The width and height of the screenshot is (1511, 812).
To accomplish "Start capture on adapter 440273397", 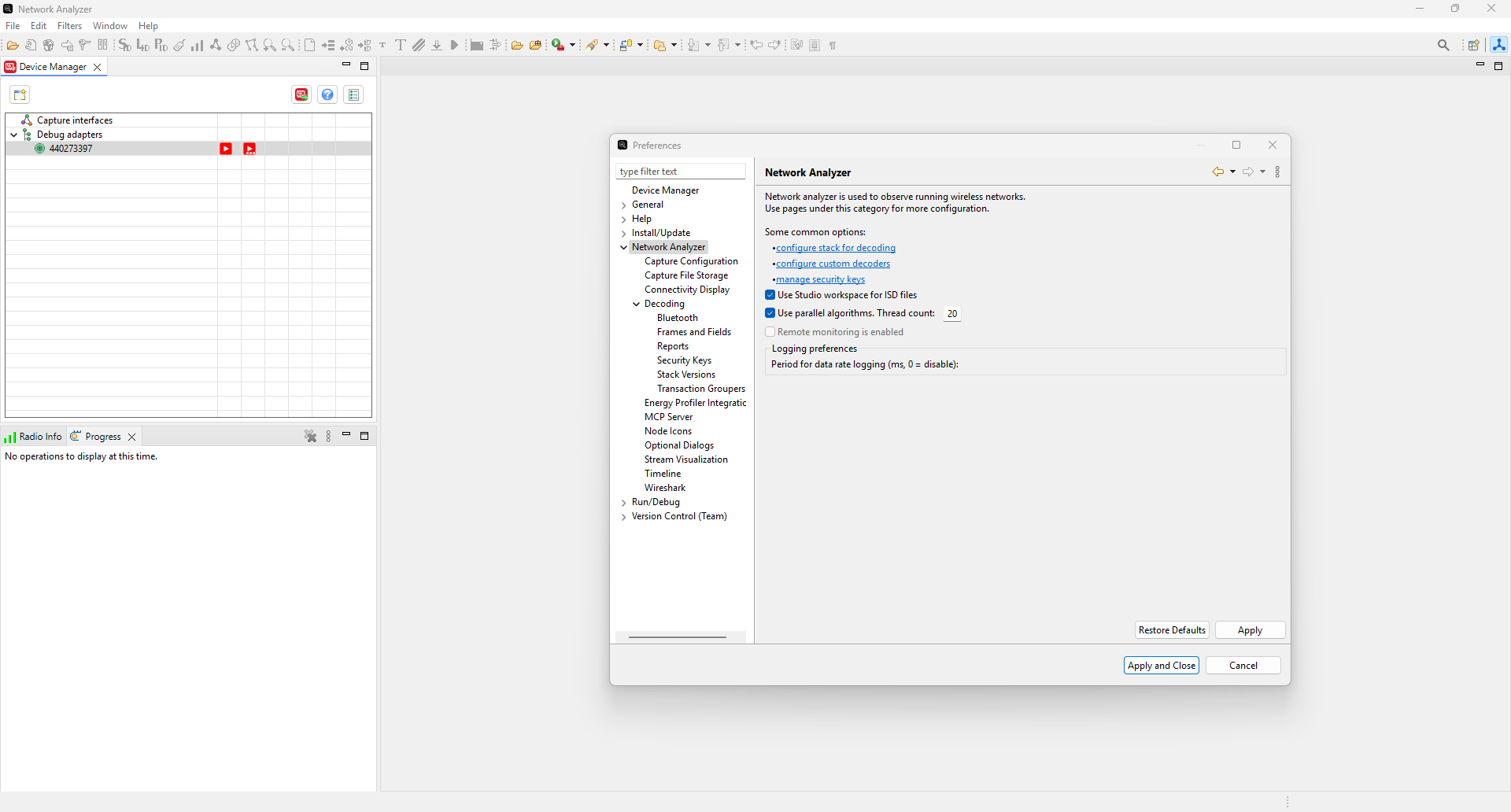I will [x=226, y=149].
